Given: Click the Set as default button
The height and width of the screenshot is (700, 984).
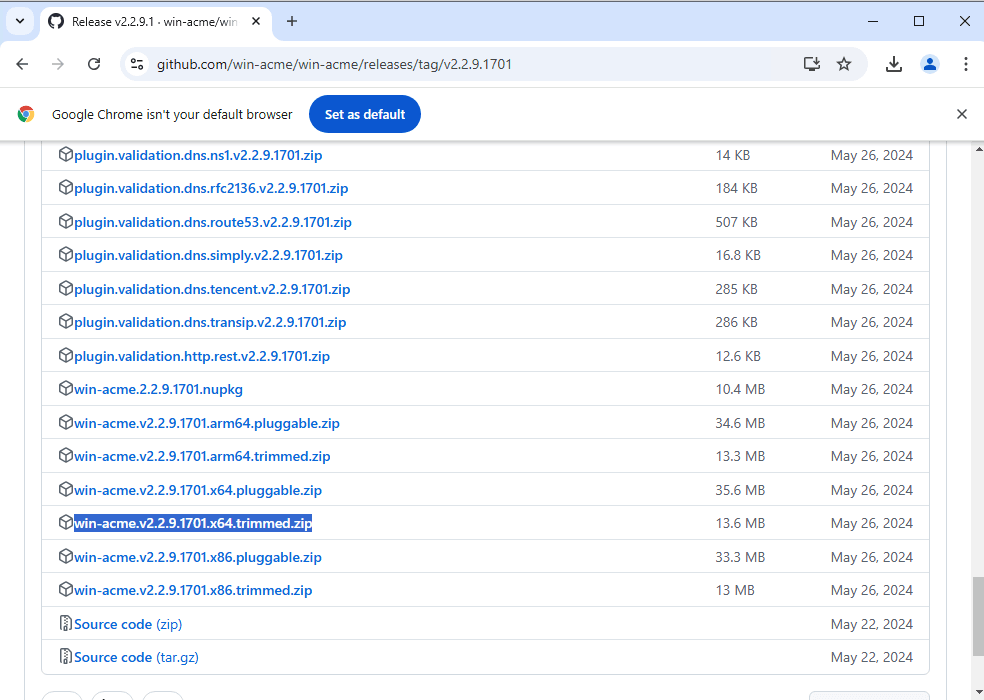Looking at the screenshot, I should (x=365, y=114).
